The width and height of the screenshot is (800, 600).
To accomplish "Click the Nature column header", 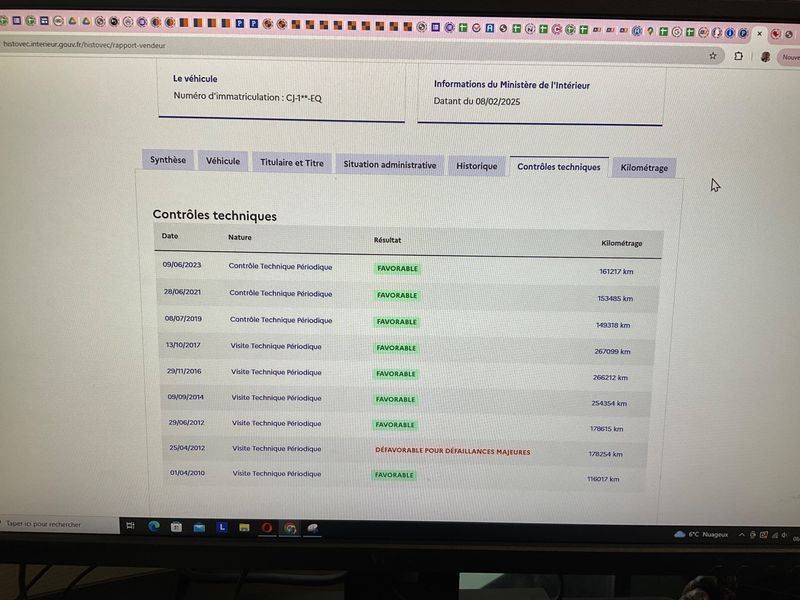I will [240, 237].
